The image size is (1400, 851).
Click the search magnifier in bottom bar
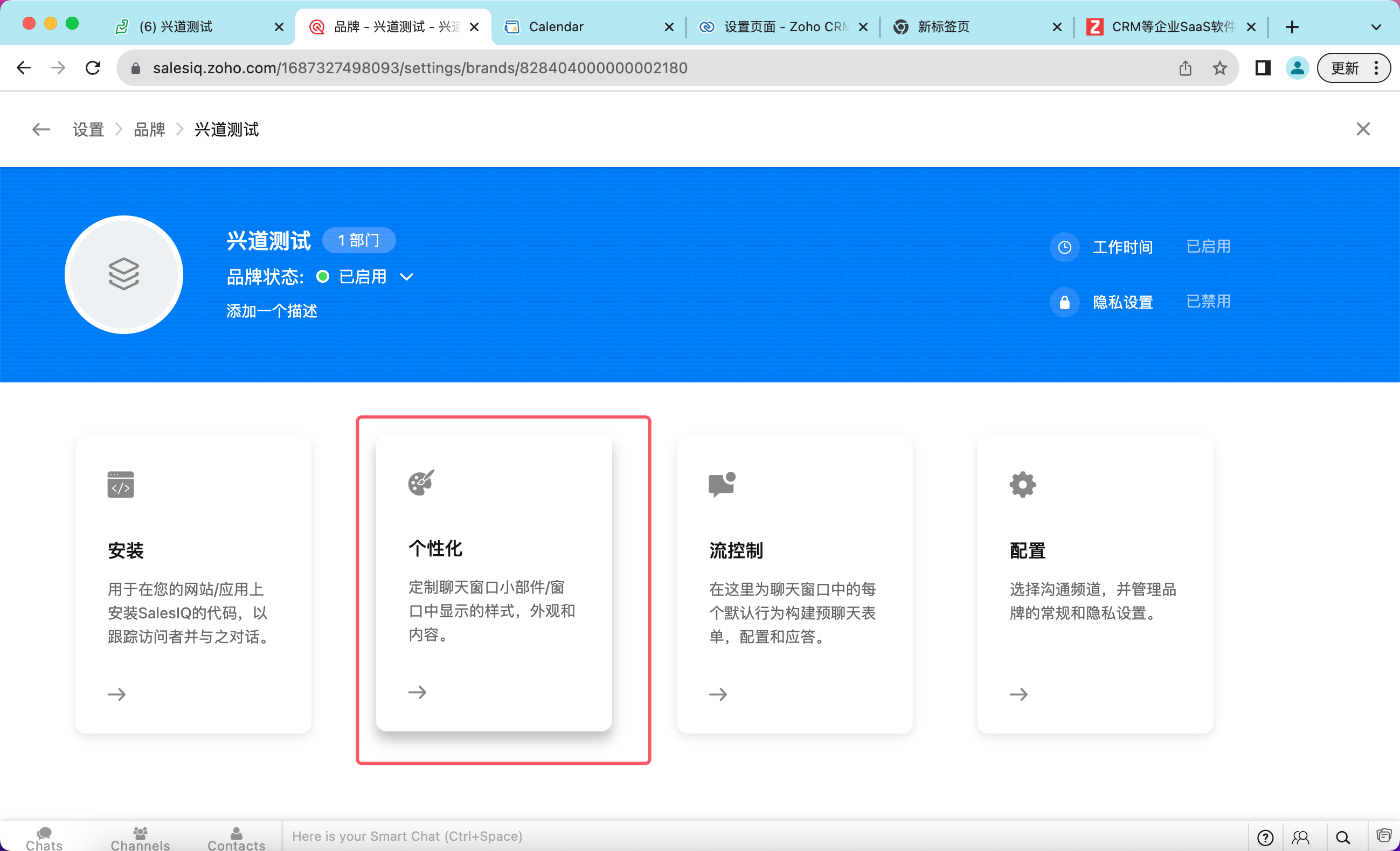(1343, 837)
